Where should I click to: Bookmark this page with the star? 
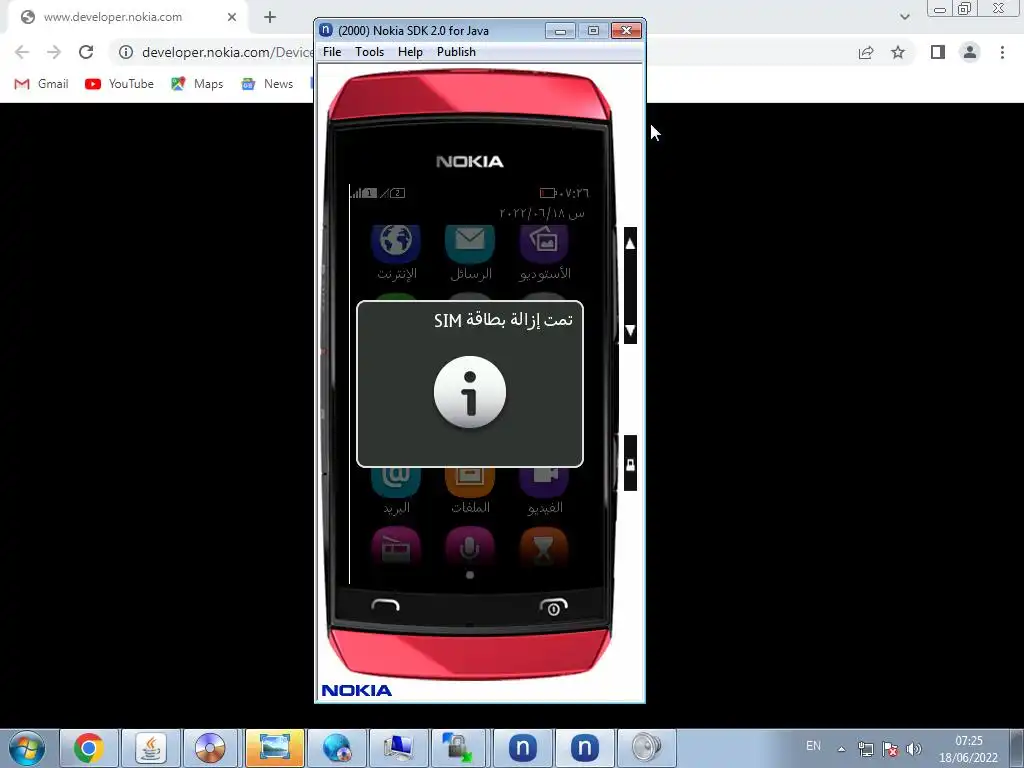click(x=898, y=52)
